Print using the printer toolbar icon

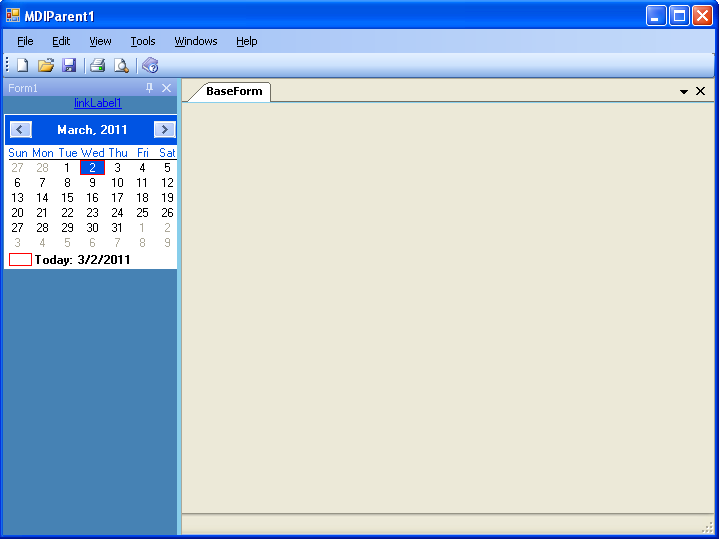pos(97,65)
